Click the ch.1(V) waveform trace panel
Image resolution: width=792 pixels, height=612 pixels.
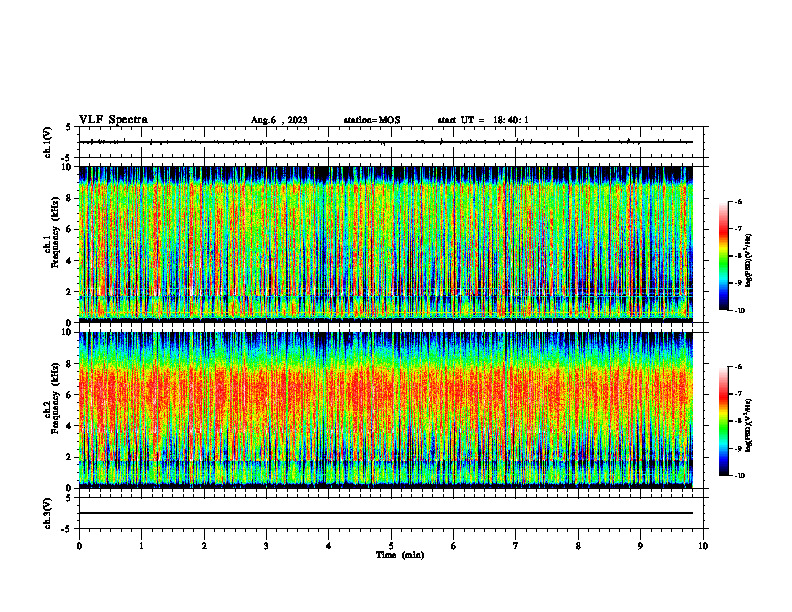click(391, 142)
